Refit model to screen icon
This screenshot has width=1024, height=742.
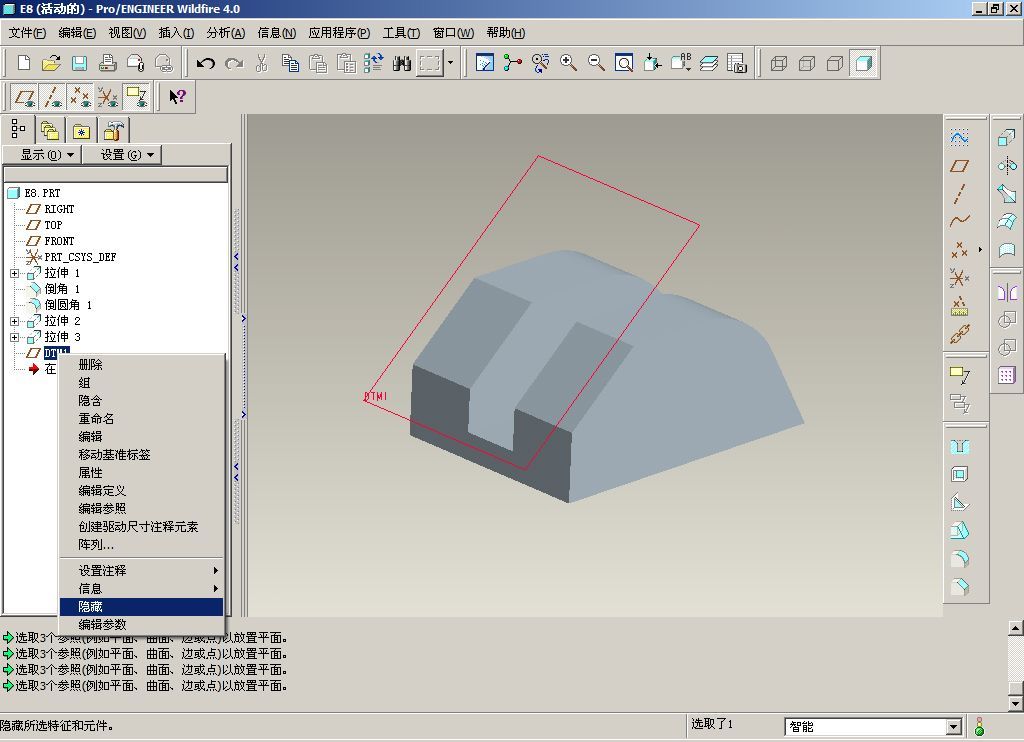[x=624, y=63]
